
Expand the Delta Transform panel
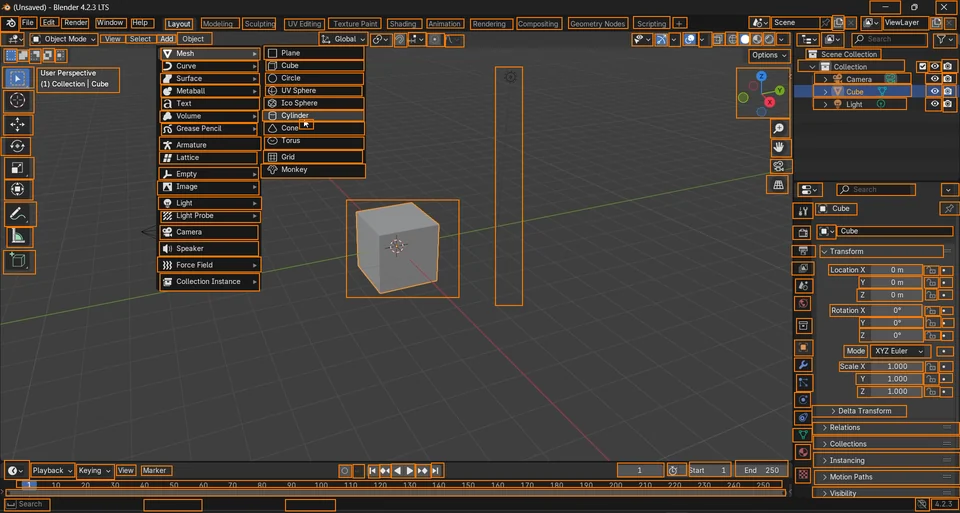click(864, 411)
